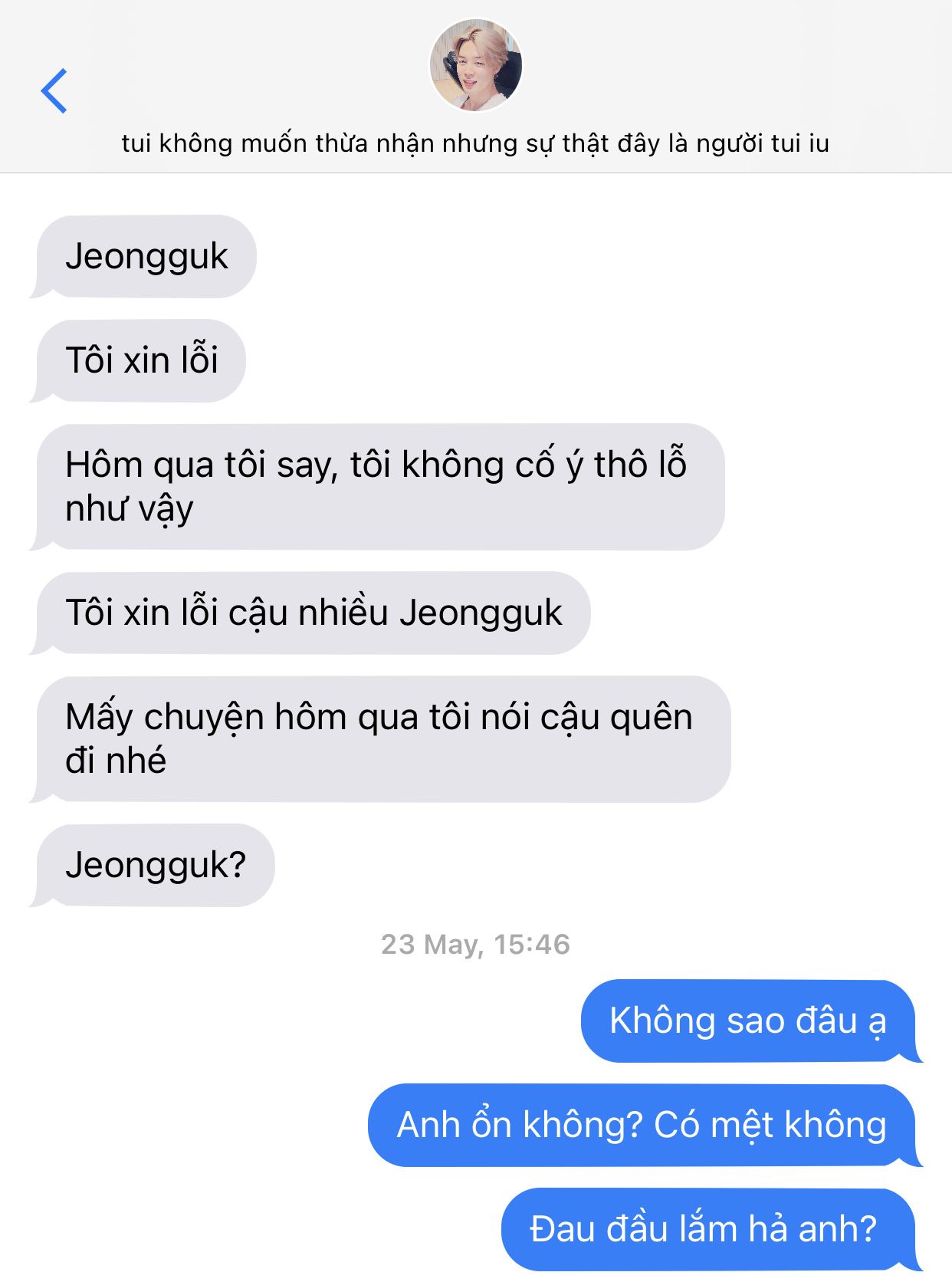This screenshot has width=952, height=1282.
Task: Click 'Có mệt không' in blue bubble
Action: tap(770, 1125)
